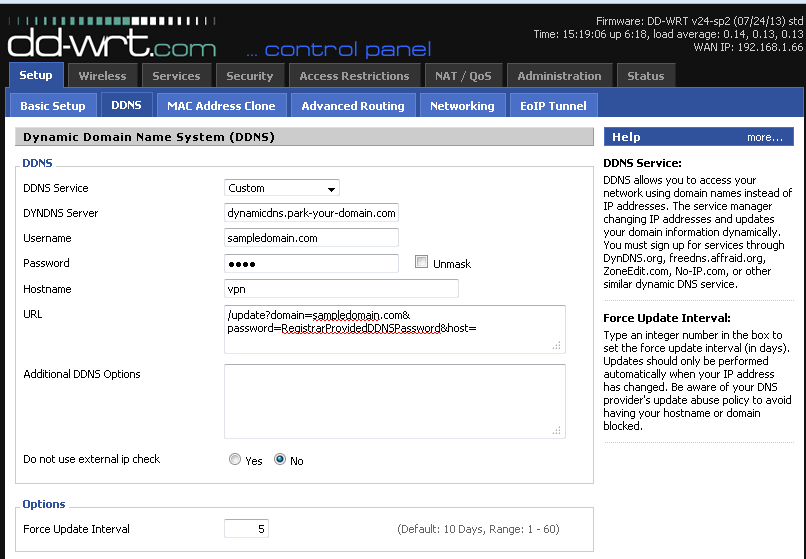
Task: Select the DDNS sub-tab
Action: coord(126,105)
